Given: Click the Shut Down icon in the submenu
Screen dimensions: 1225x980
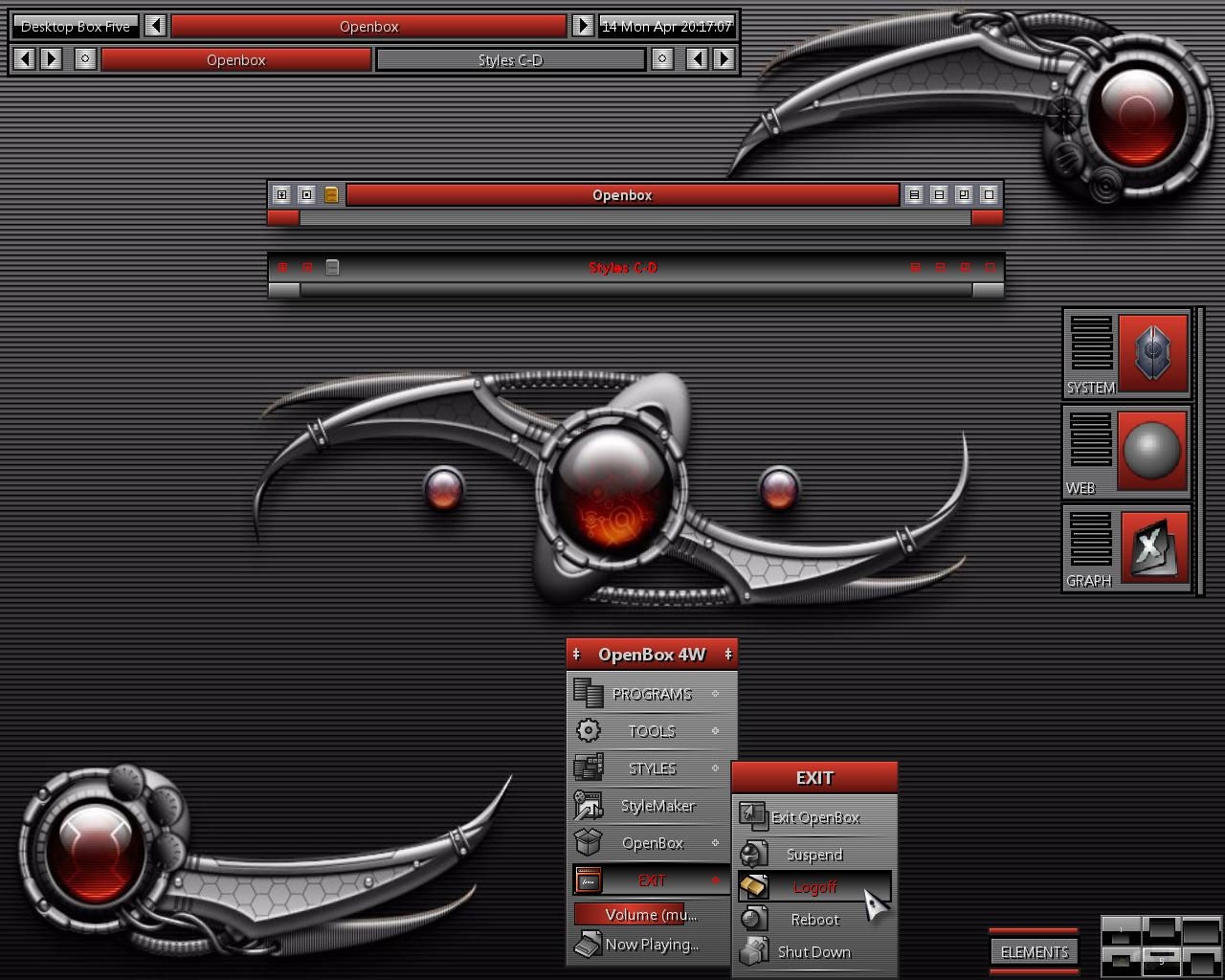Looking at the screenshot, I should 753,951.
